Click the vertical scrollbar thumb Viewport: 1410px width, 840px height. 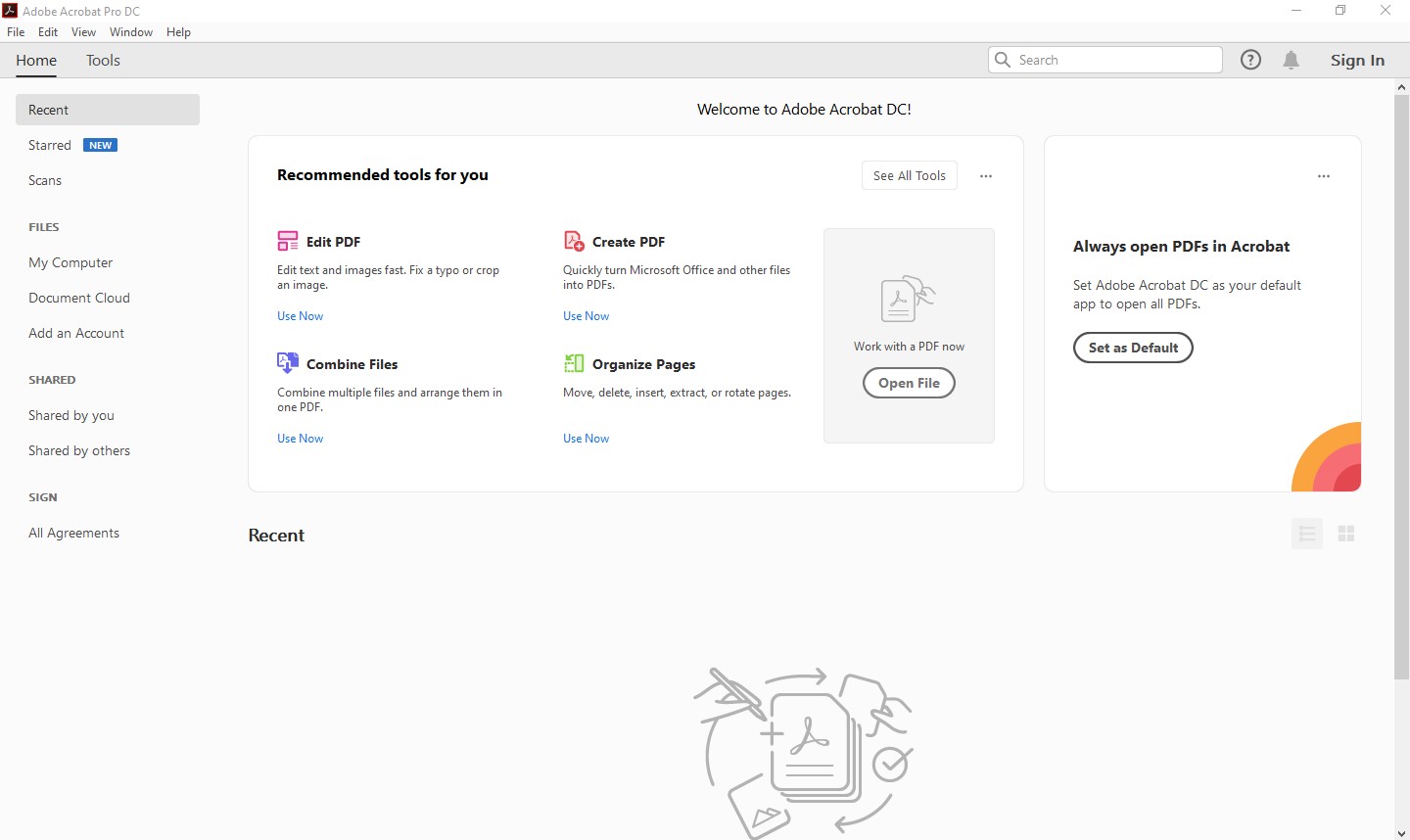click(x=1401, y=387)
